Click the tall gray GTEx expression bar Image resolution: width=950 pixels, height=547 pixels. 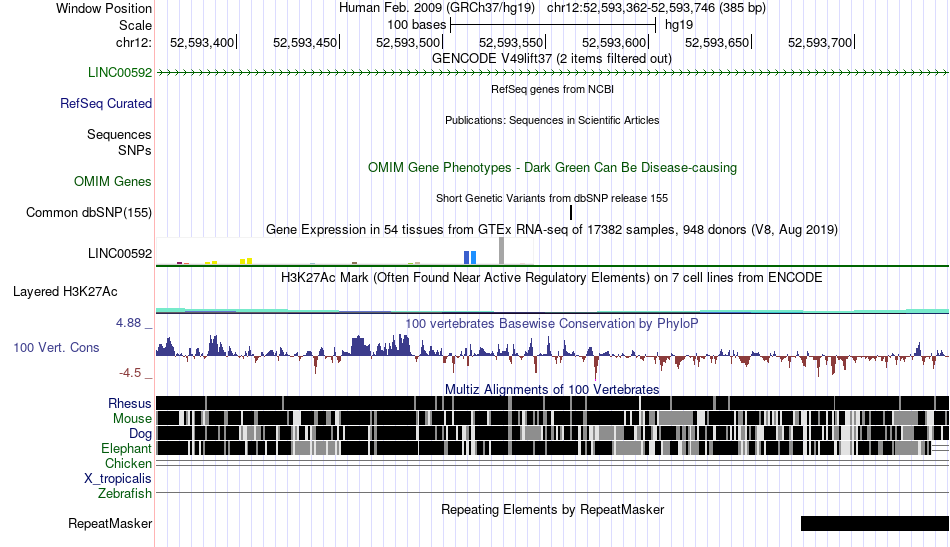pyautogui.click(x=501, y=251)
